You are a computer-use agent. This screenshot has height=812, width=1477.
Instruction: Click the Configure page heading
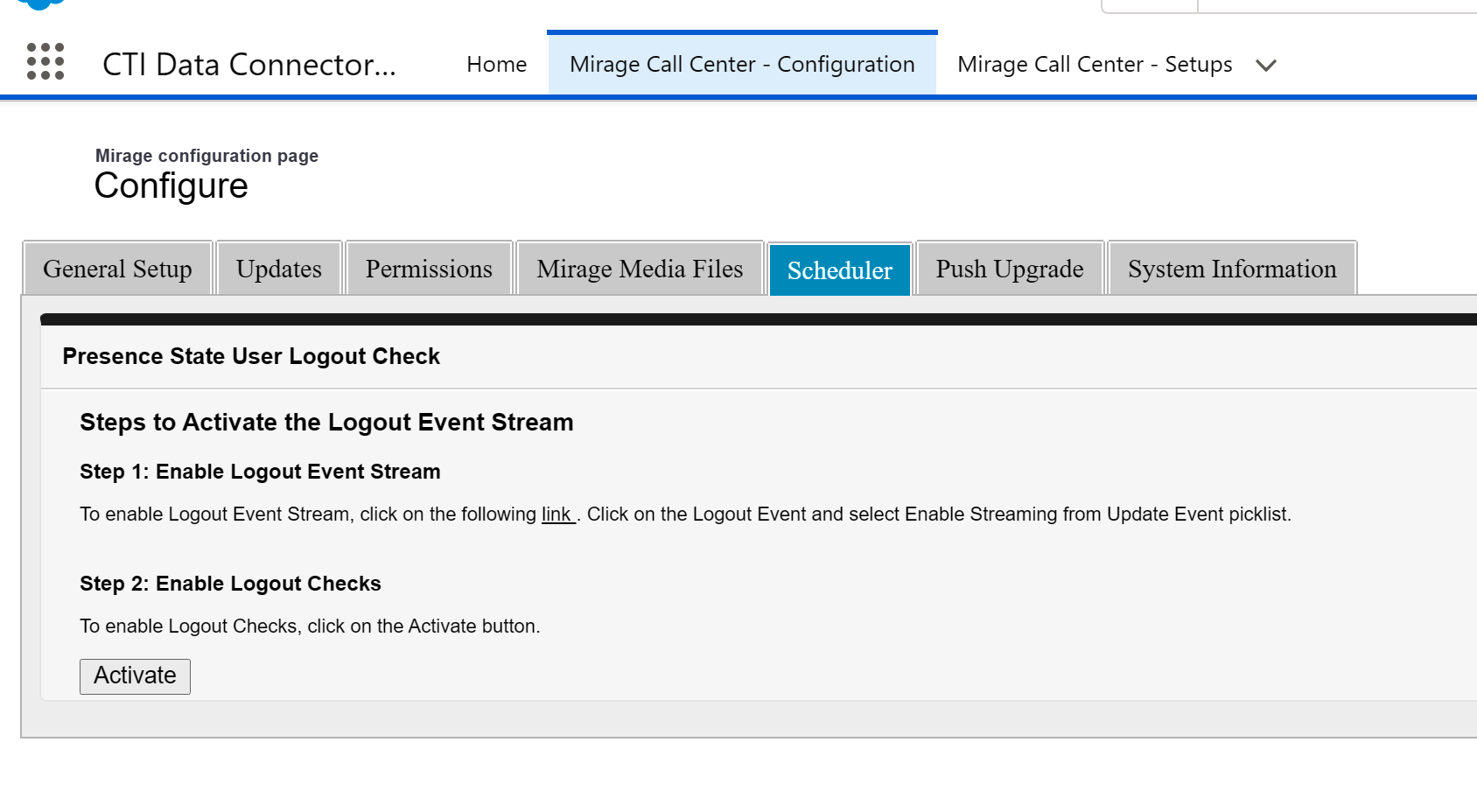click(171, 185)
